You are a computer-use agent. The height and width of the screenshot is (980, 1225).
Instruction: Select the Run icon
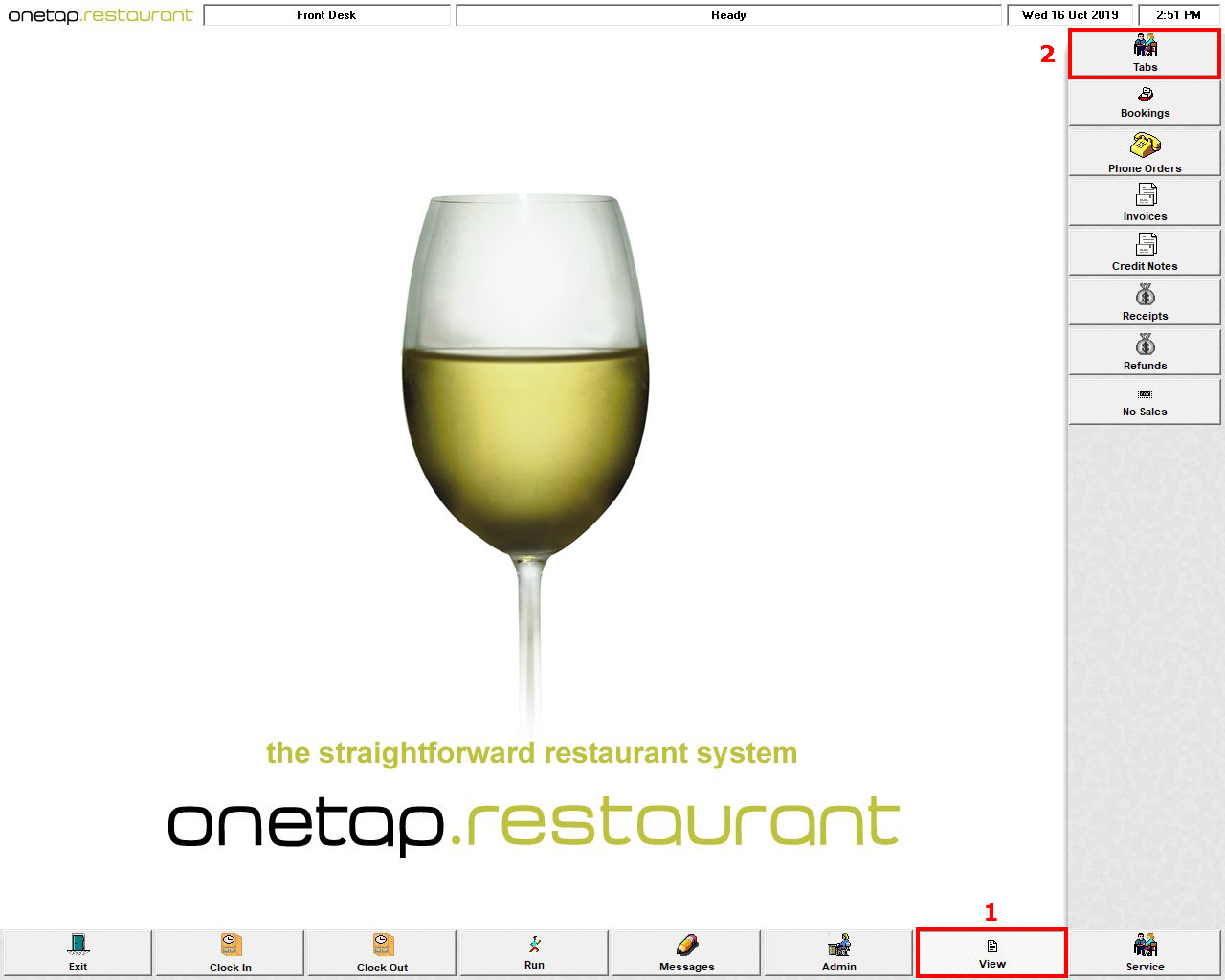[x=534, y=952]
